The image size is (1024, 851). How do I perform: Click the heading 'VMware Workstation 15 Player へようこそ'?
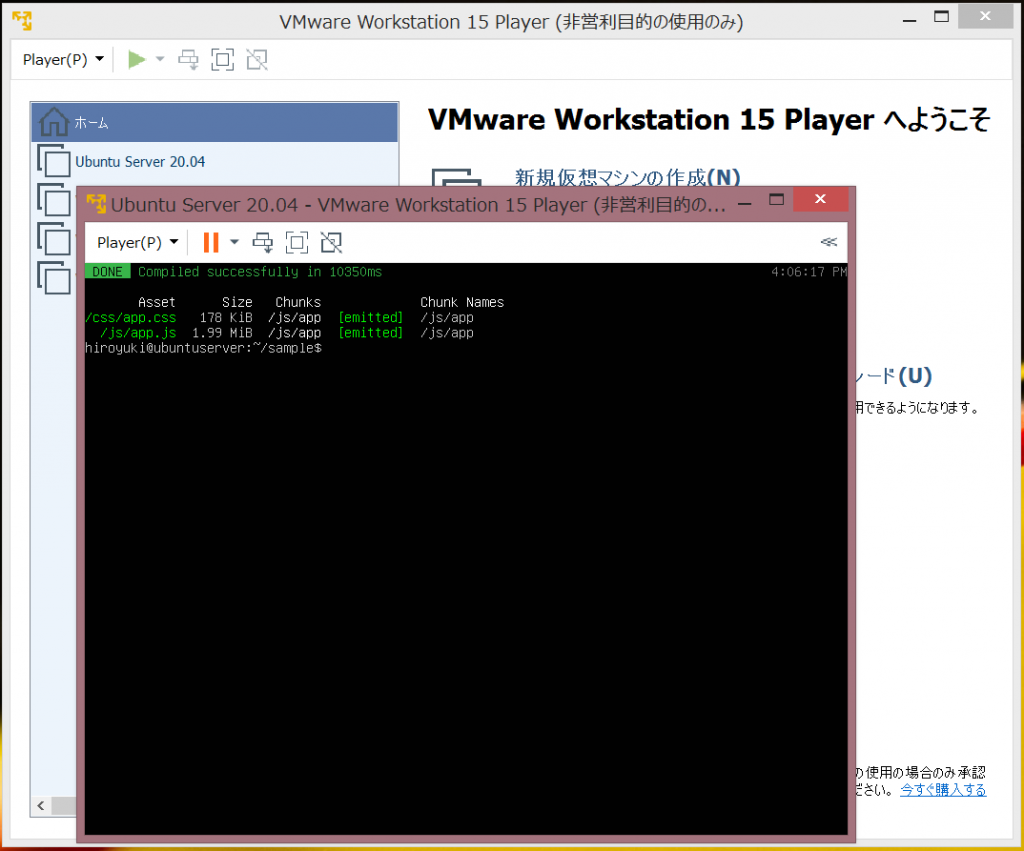click(x=709, y=120)
